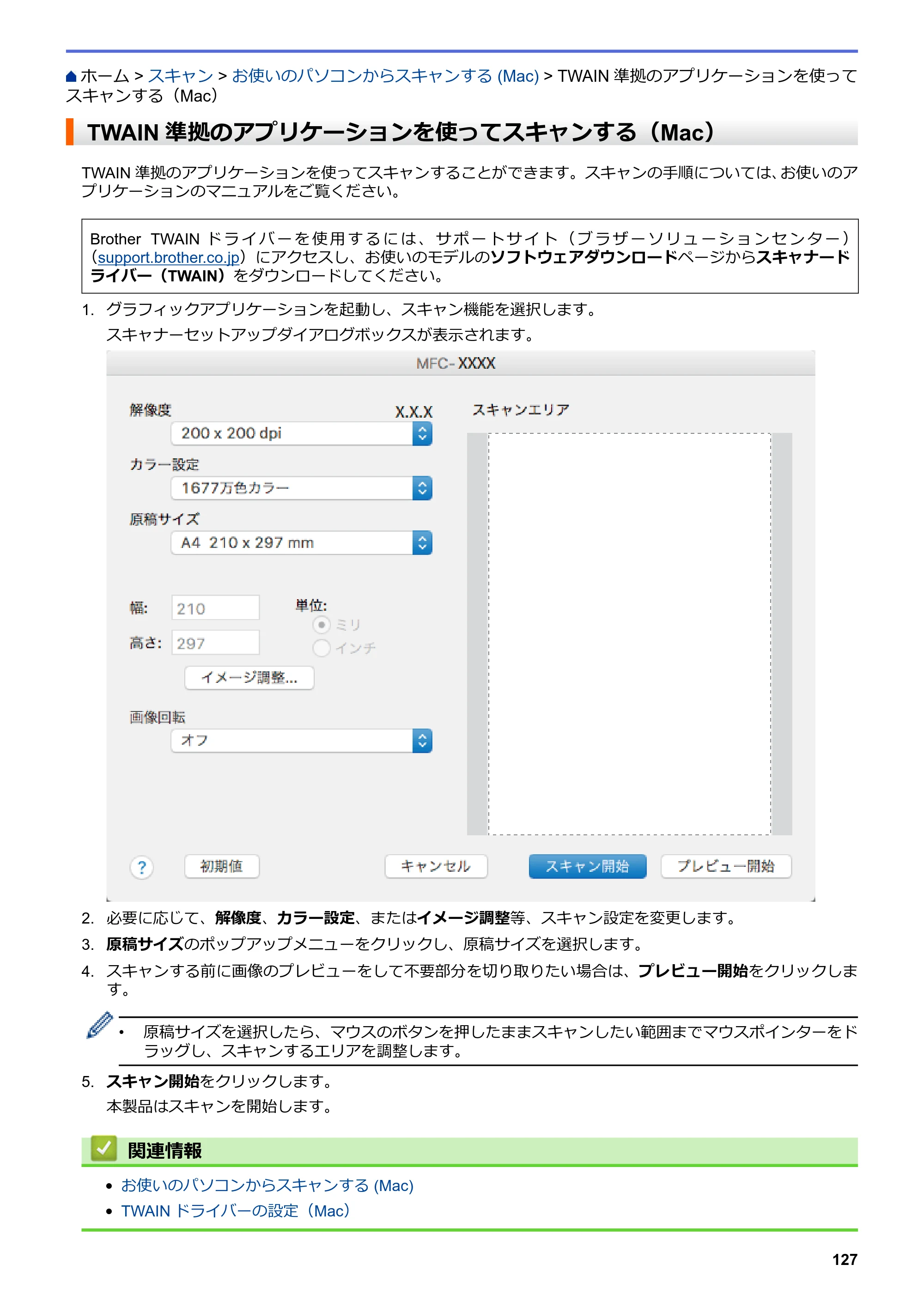
Task: Click the round help question mark button
Action: pyautogui.click(x=142, y=868)
